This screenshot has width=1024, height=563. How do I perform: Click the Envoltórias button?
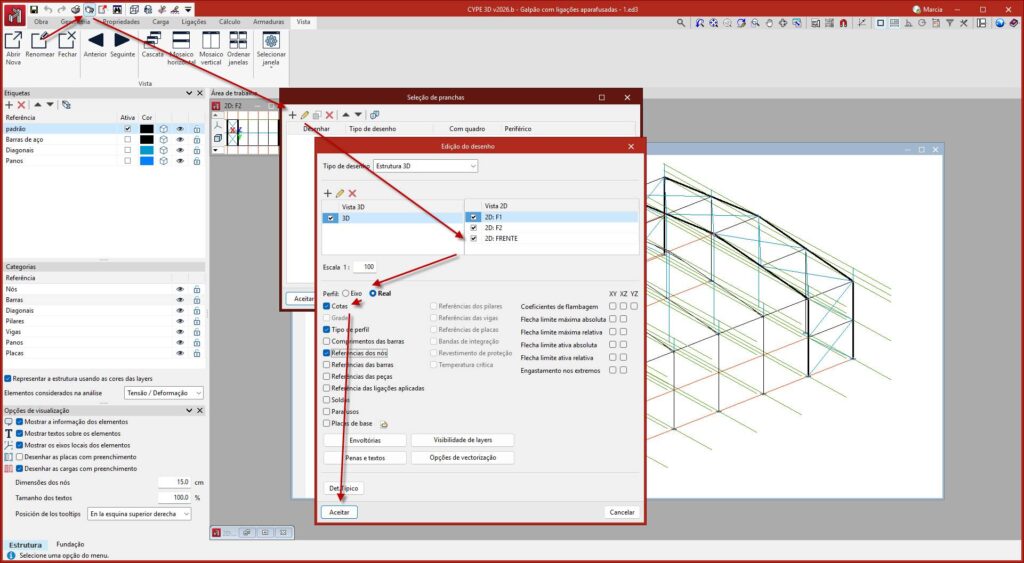(x=365, y=440)
